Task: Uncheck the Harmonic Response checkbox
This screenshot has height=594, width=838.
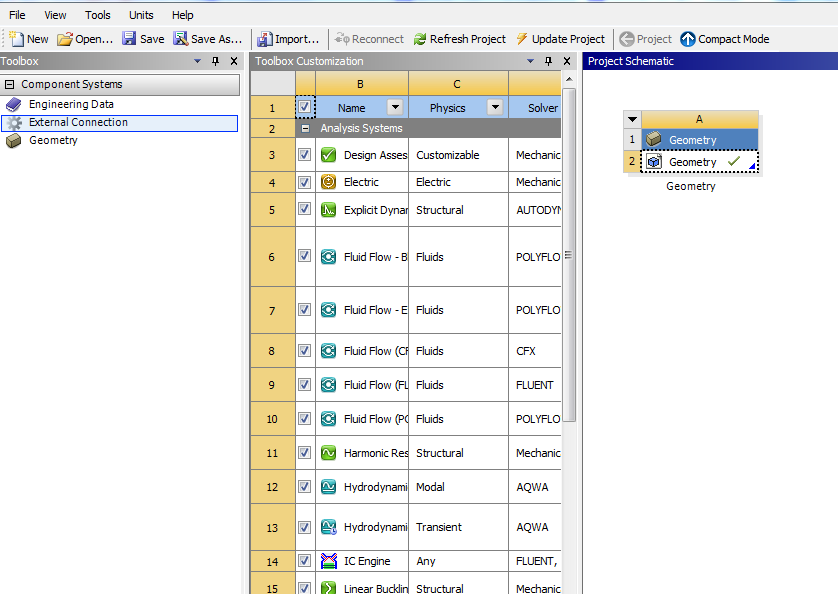Action: click(x=305, y=453)
